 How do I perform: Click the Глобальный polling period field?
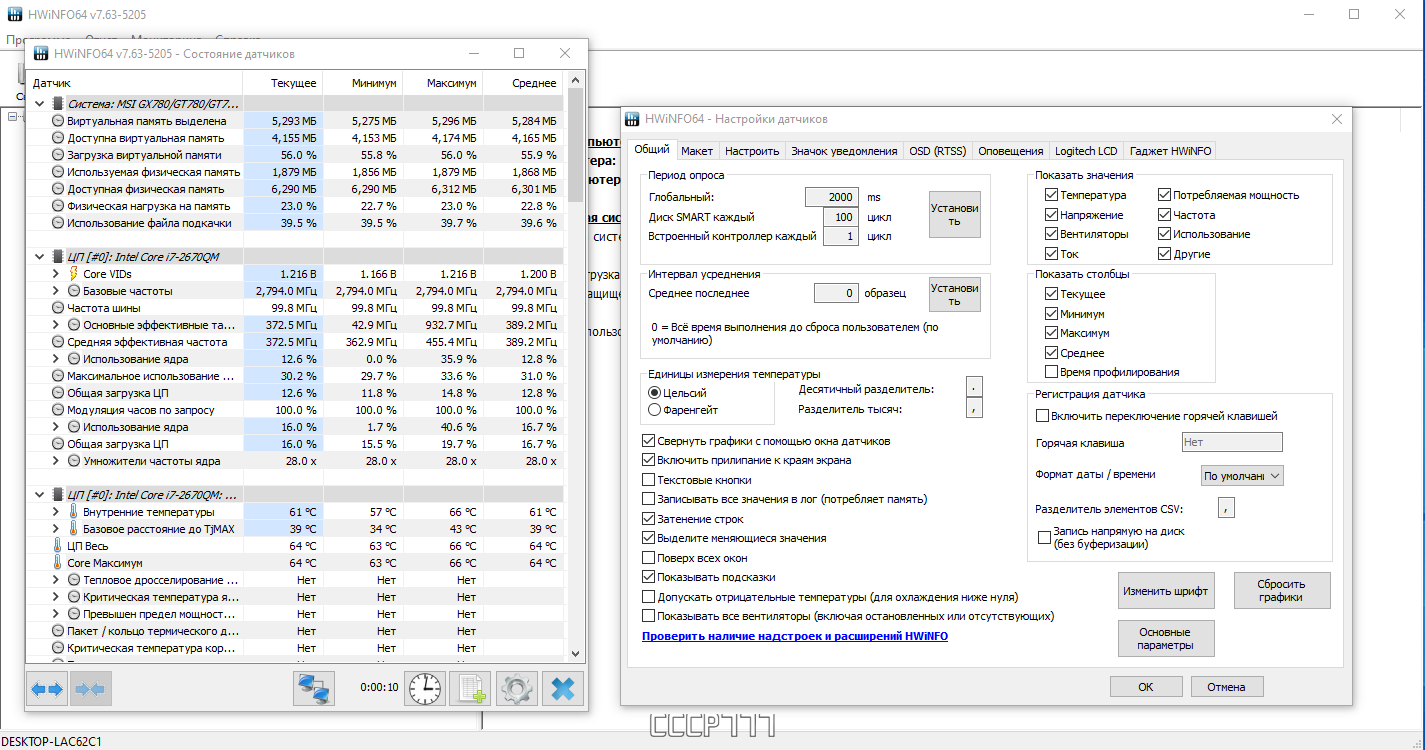(832, 197)
